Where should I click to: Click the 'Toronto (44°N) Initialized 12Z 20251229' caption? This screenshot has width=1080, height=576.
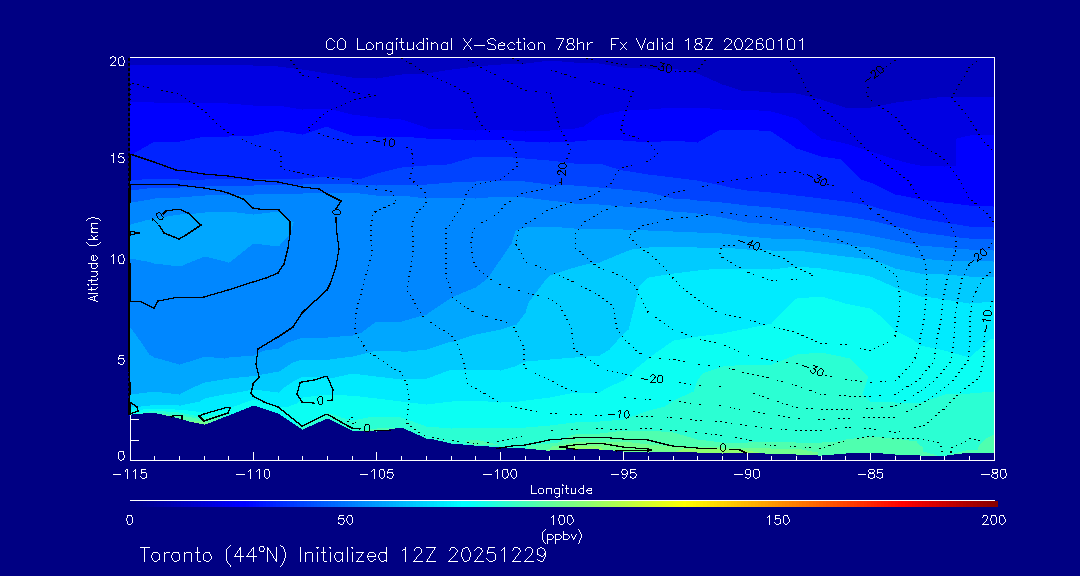[x=343, y=555]
